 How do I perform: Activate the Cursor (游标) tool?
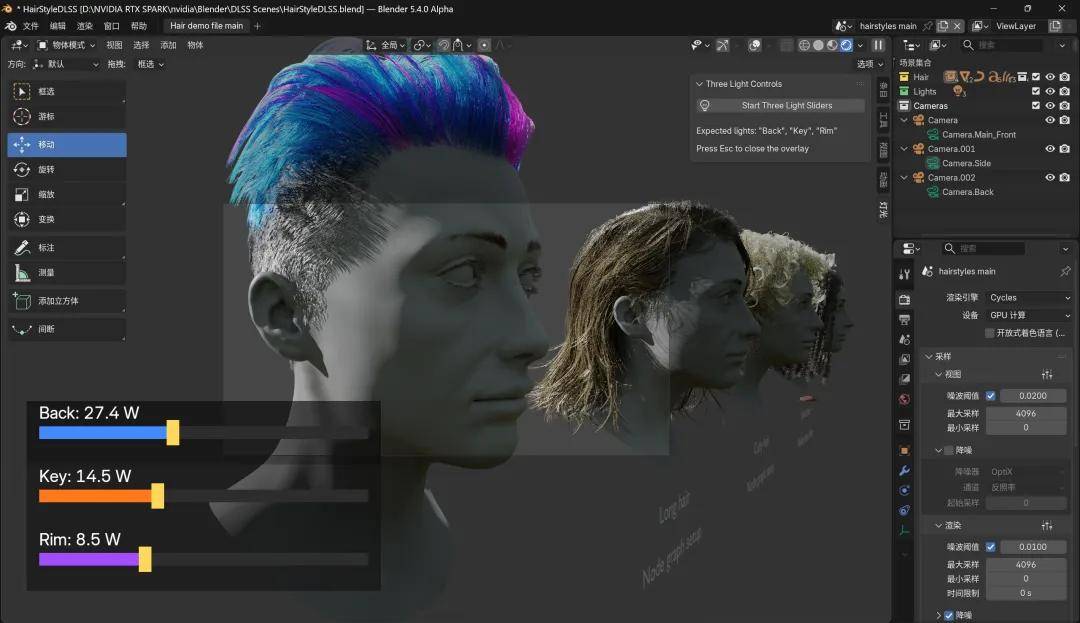67,116
